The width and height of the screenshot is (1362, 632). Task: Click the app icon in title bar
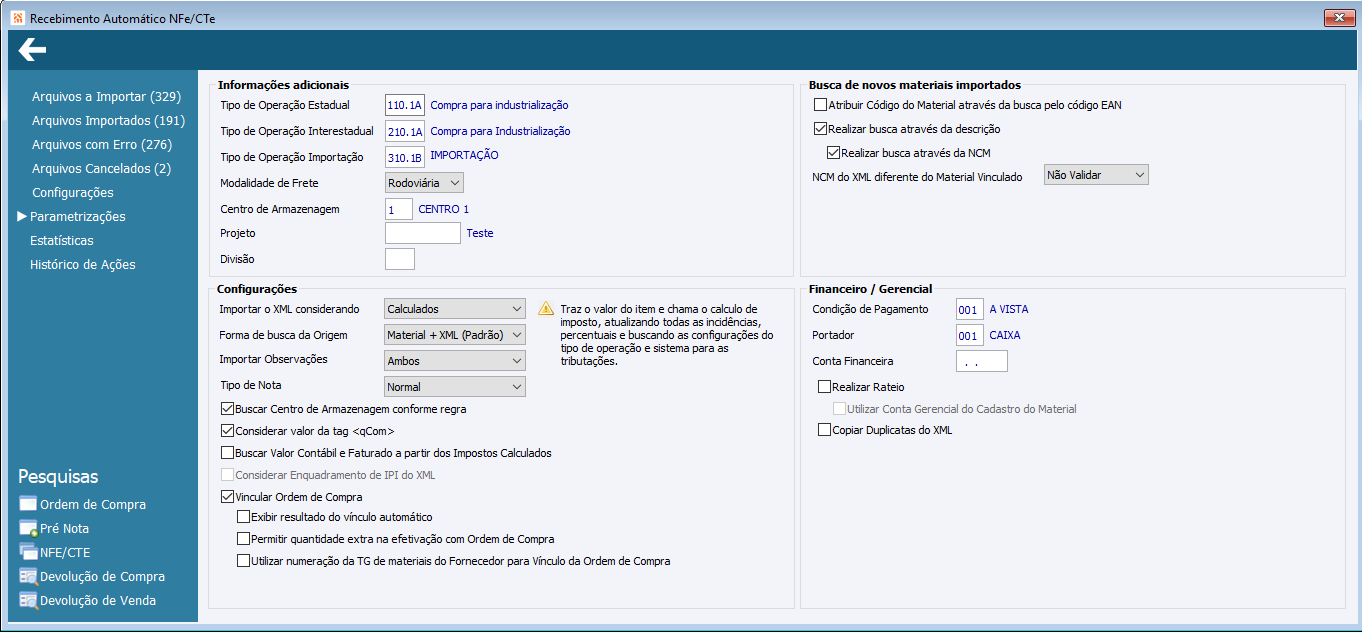point(17,18)
